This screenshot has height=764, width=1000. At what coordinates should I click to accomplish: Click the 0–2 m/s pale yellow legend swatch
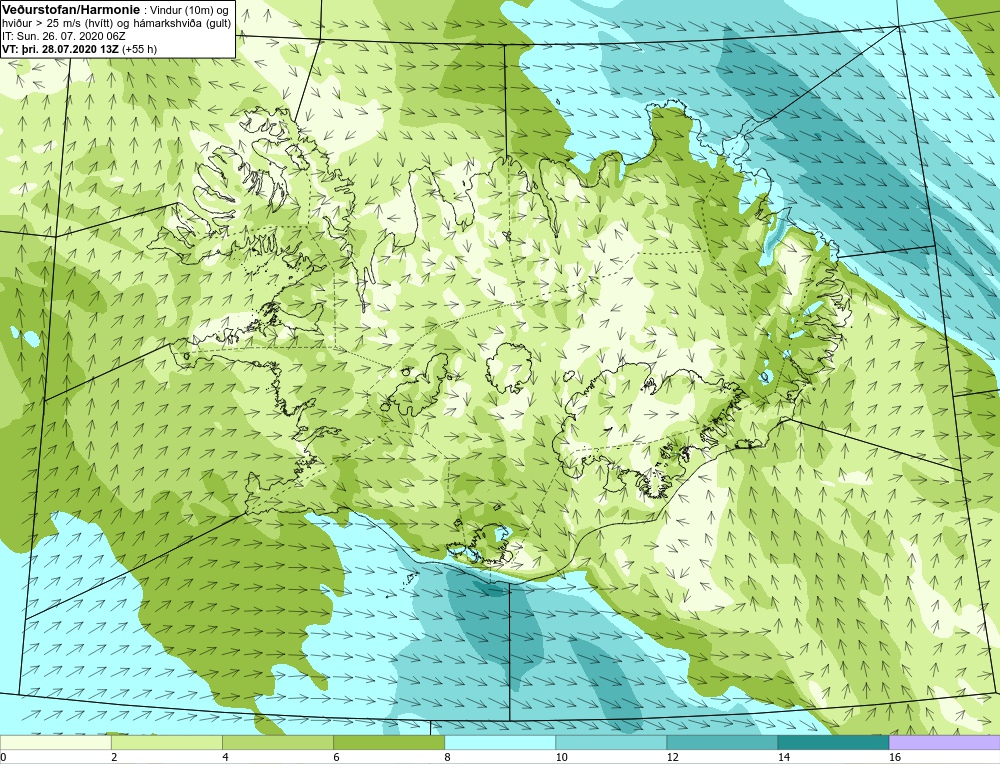coord(55,742)
